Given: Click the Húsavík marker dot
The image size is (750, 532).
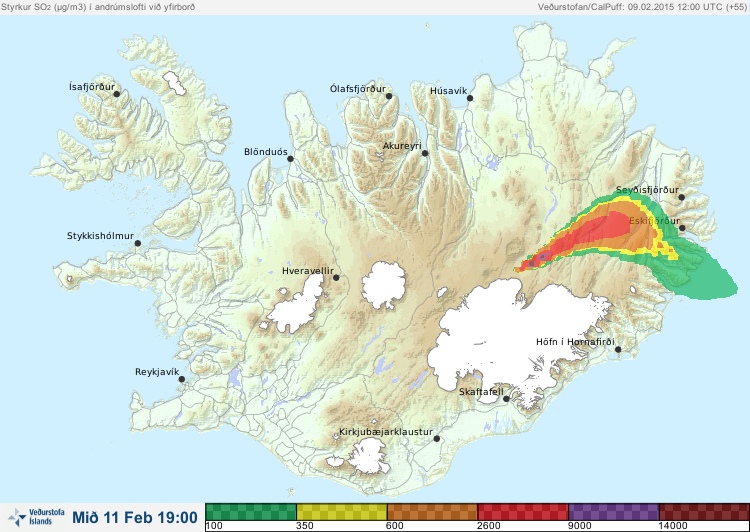Looking at the screenshot, I should [x=470, y=98].
